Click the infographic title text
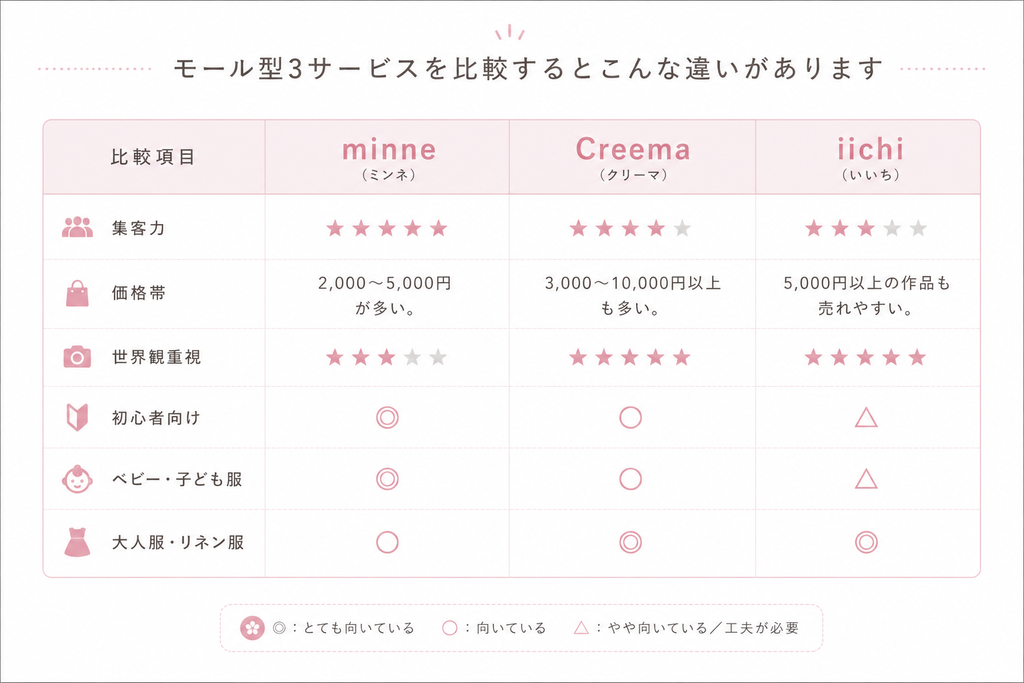This screenshot has height=683, width=1024. 528,69
